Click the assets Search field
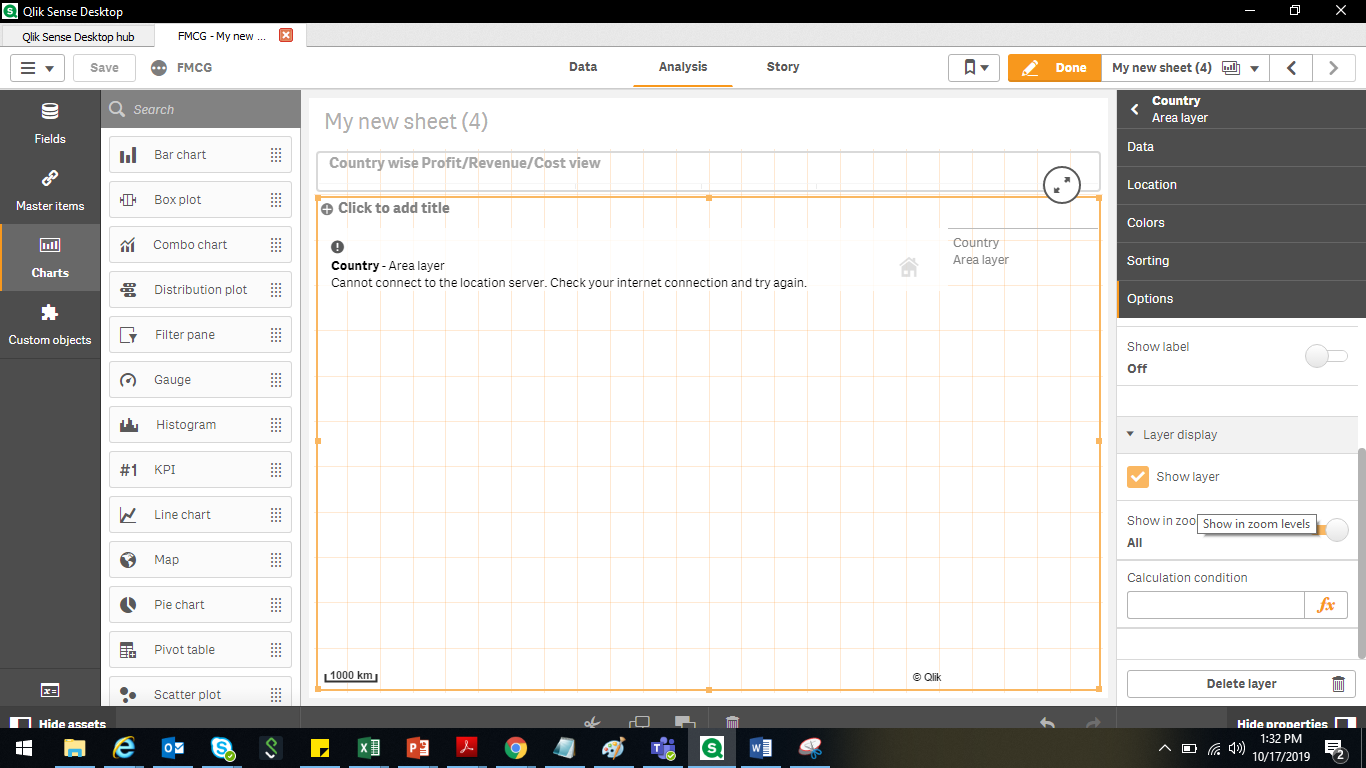The image size is (1366, 768). [201, 109]
